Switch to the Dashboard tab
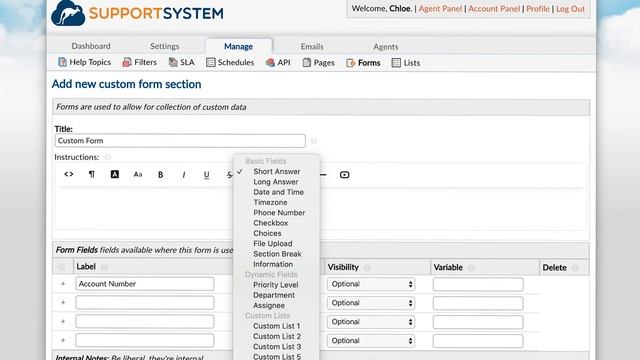 tap(91, 46)
